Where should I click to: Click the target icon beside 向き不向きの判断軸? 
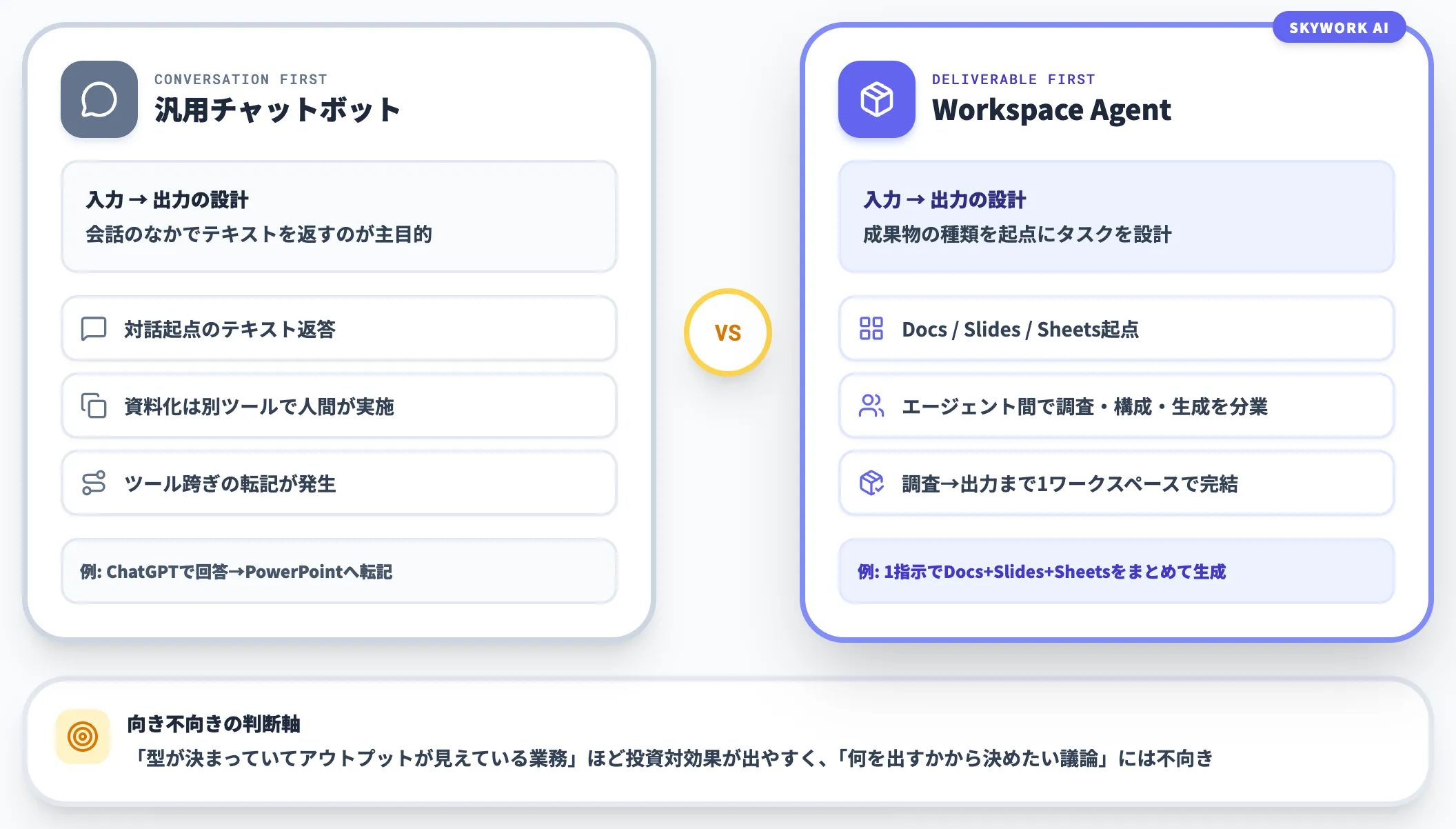83,737
